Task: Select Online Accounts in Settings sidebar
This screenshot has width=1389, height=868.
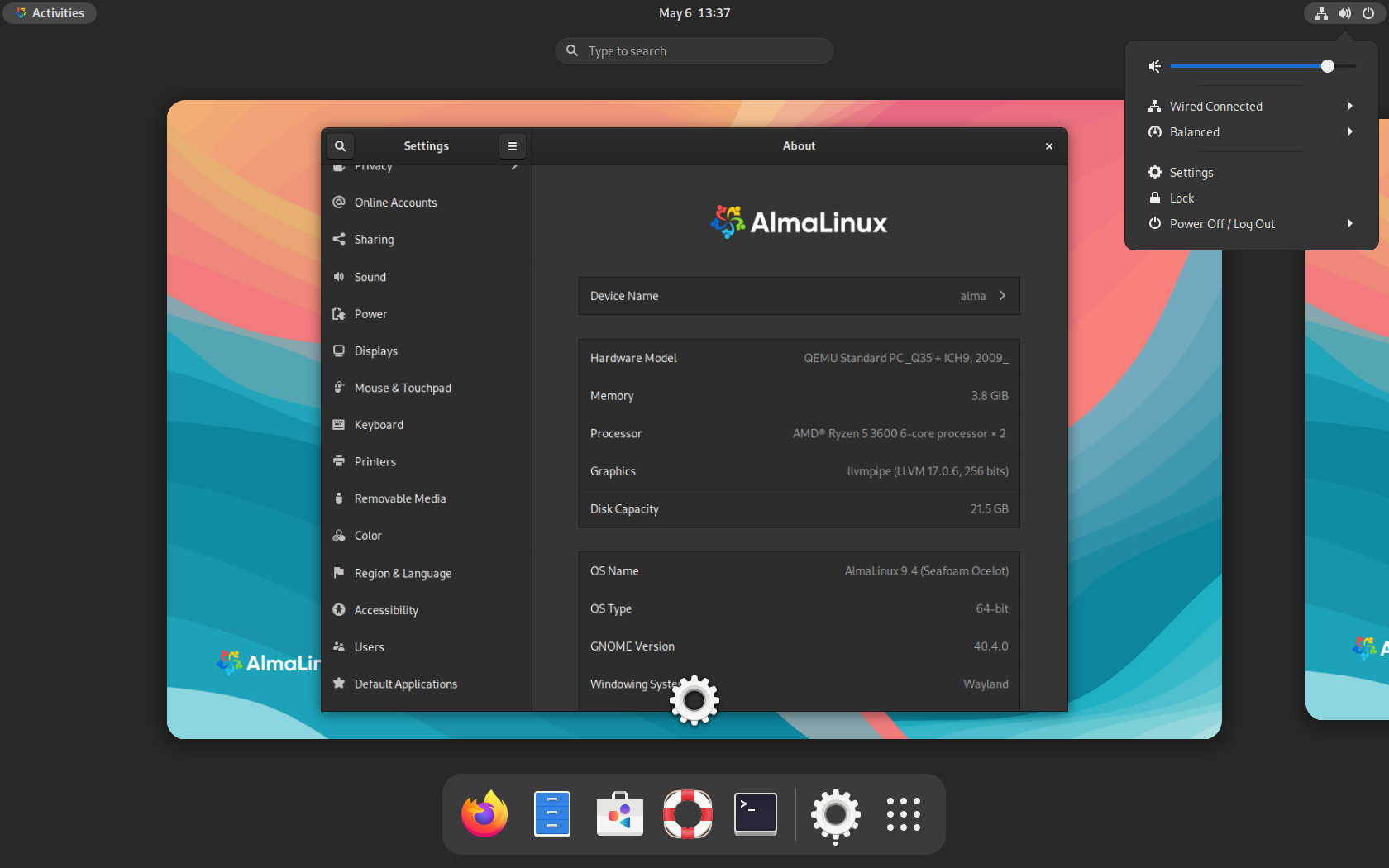Action: coord(426,203)
